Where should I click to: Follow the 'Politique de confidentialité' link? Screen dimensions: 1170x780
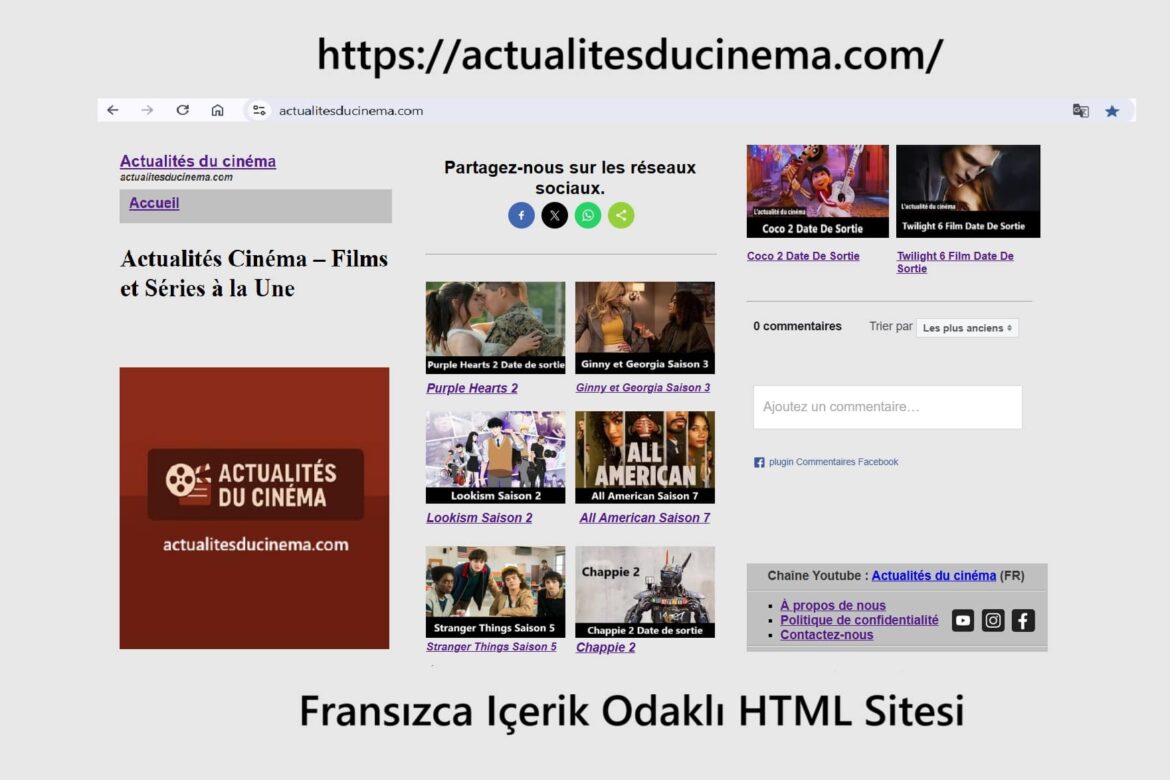pos(859,620)
